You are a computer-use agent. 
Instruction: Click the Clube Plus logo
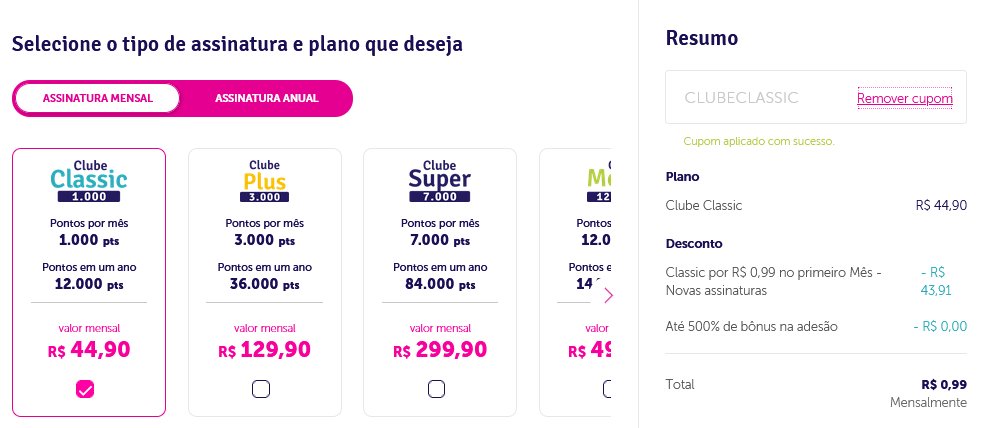tap(264, 181)
